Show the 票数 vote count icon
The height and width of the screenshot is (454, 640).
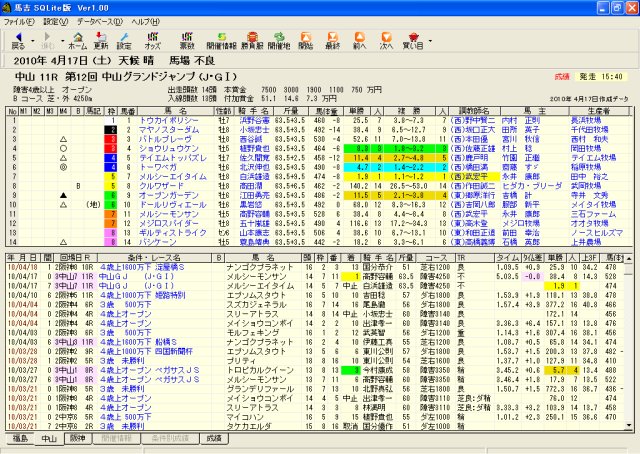coord(187,37)
